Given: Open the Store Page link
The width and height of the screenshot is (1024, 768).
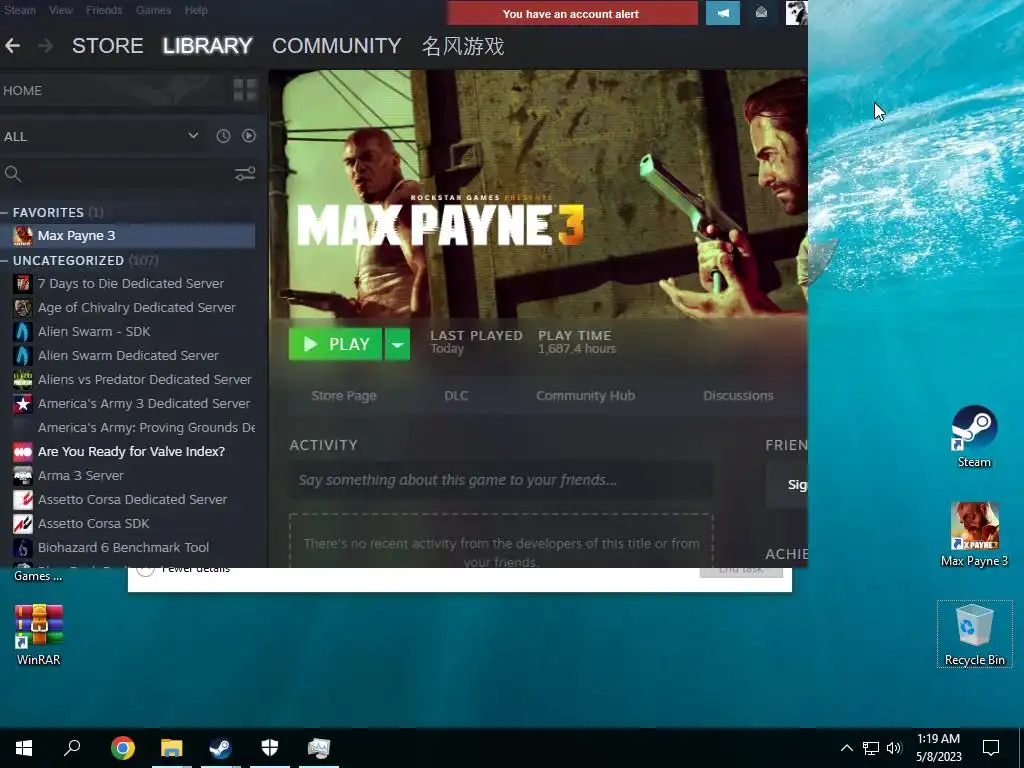Looking at the screenshot, I should coord(344,396).
